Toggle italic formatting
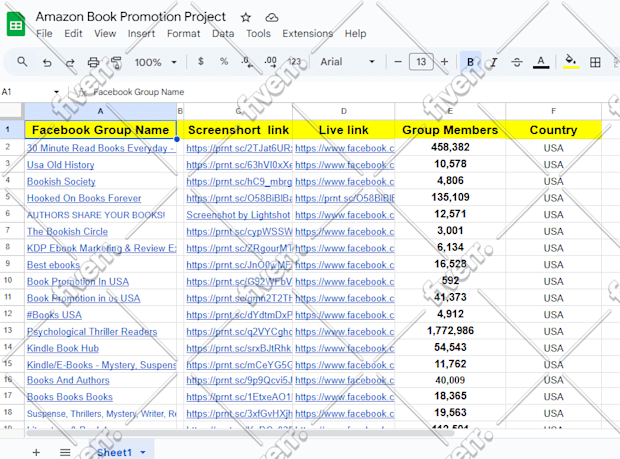Image resolution: width=620 pixels, height=459 pixels. [x=494, y=62]
